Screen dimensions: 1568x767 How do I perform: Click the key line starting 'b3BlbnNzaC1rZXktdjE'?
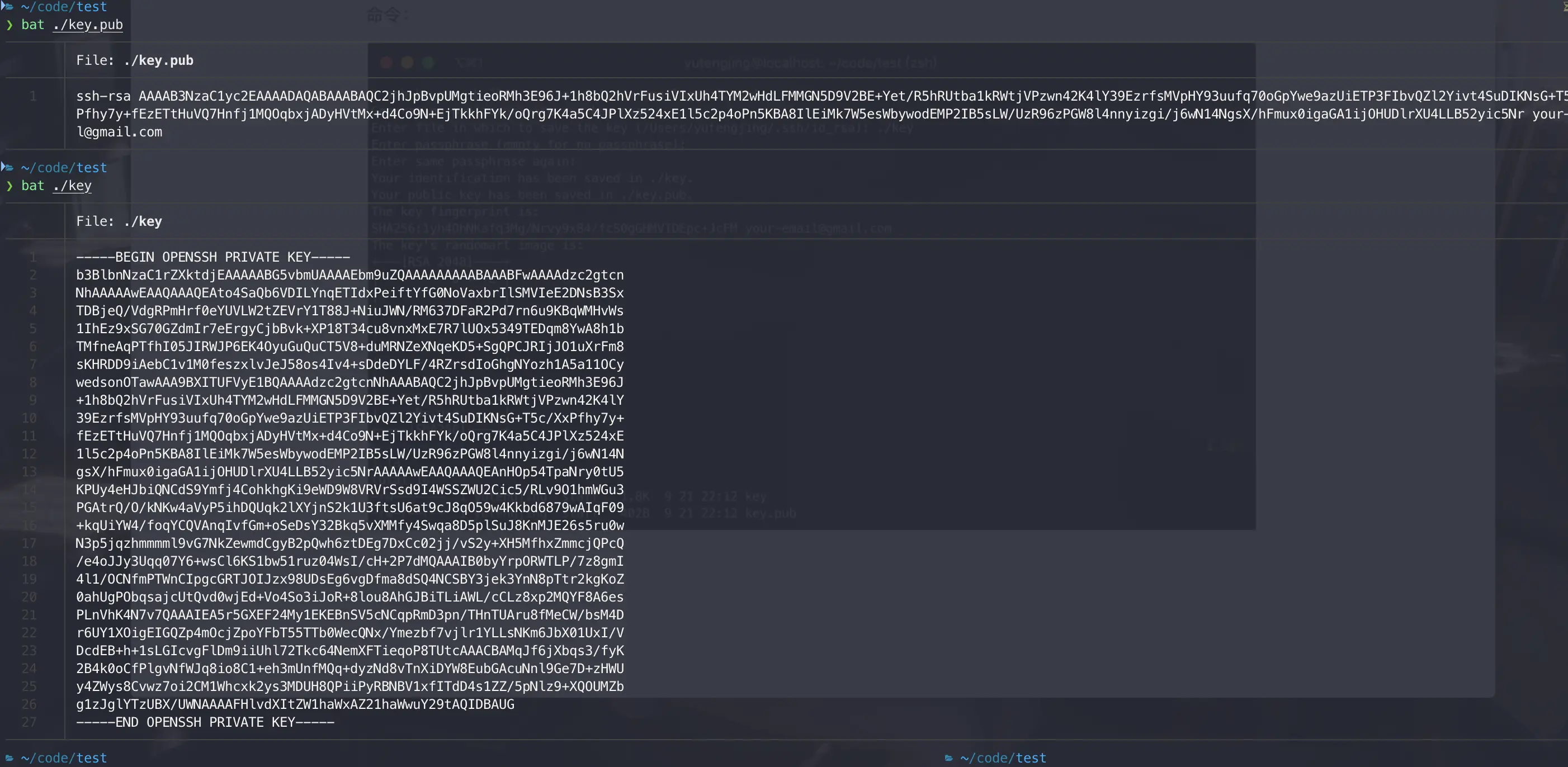click(x=350, y=275)
